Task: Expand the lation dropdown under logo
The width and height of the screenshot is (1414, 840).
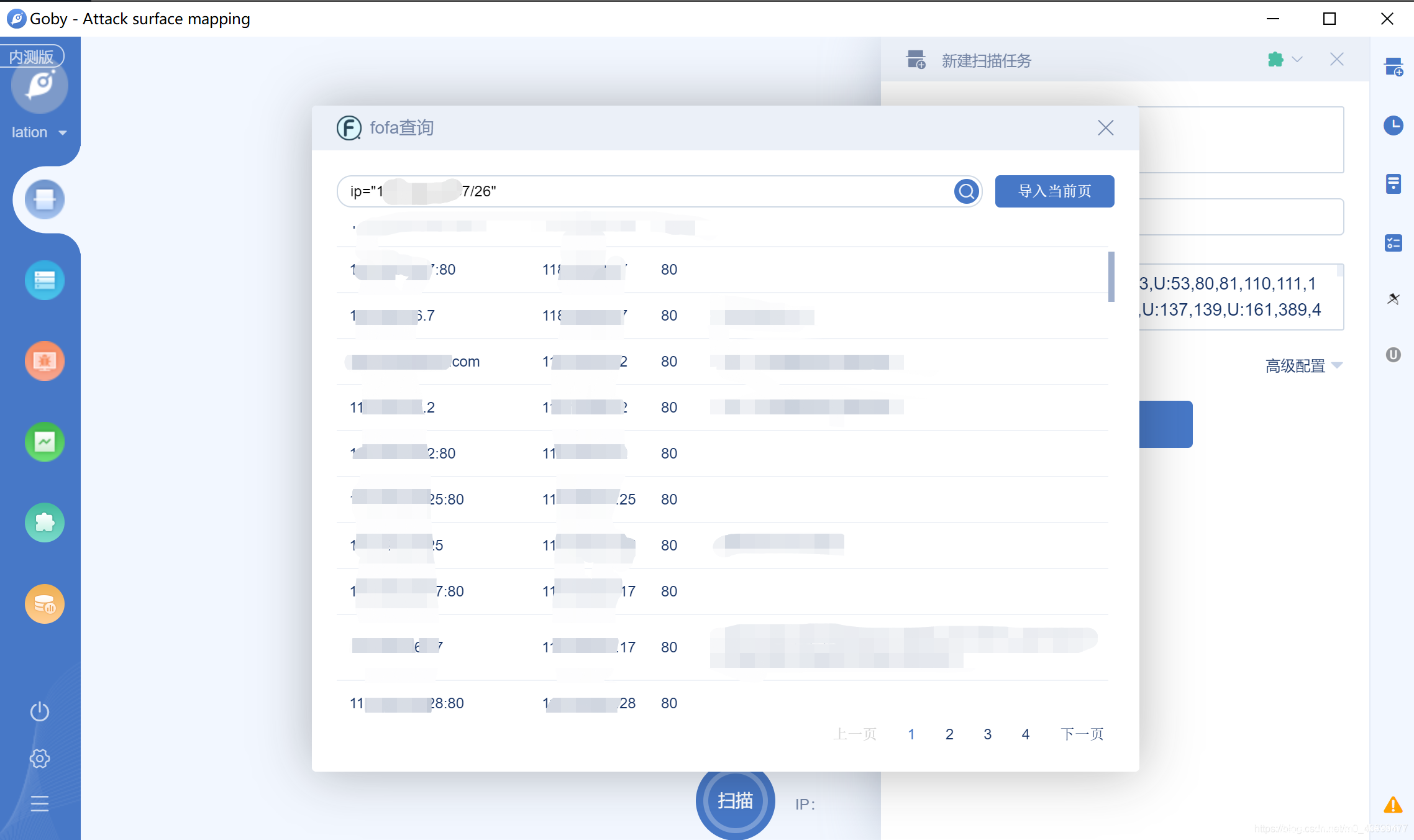Action: tap(39, 132)
